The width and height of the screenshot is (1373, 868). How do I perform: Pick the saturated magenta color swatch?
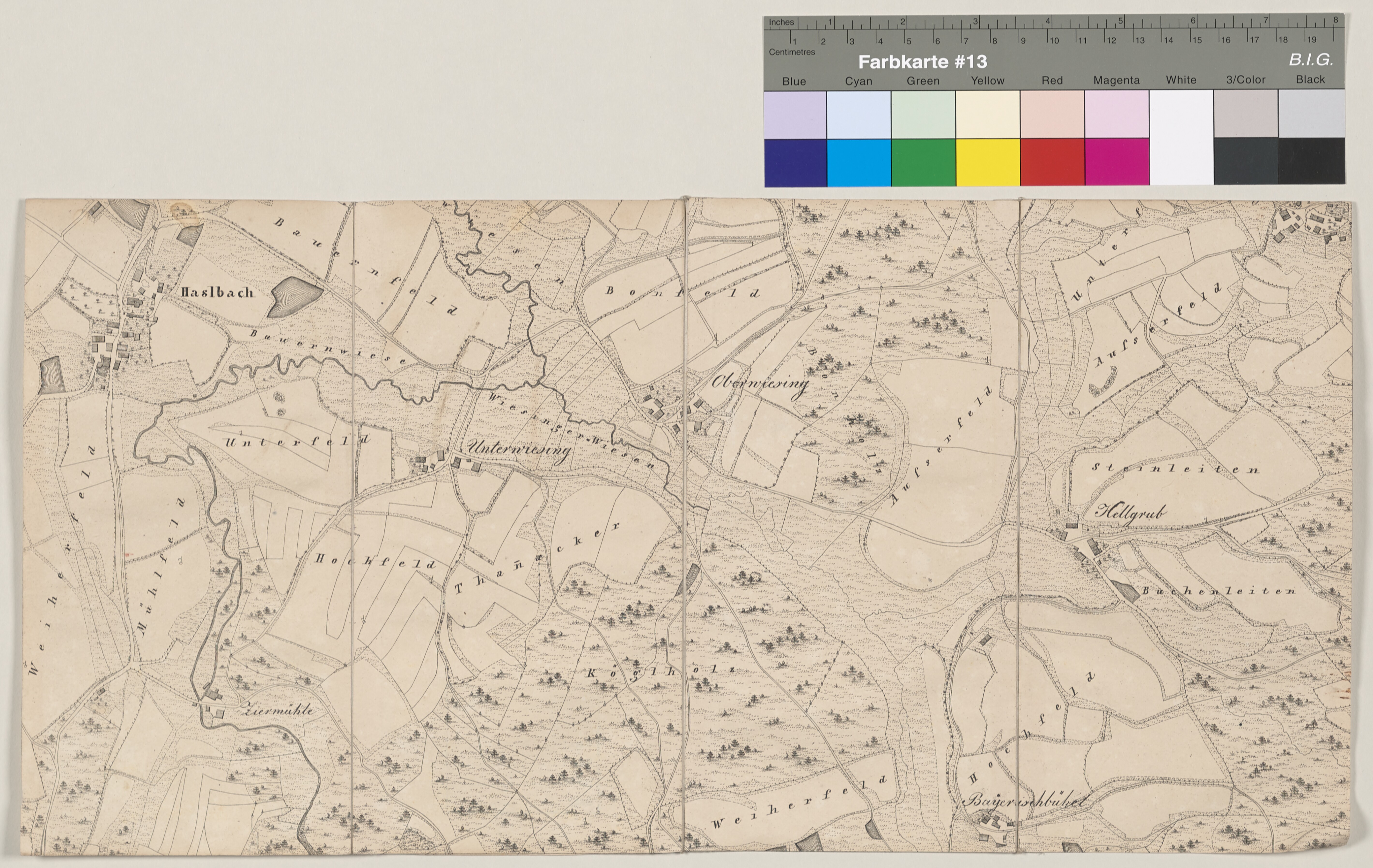coord(1117,162)
